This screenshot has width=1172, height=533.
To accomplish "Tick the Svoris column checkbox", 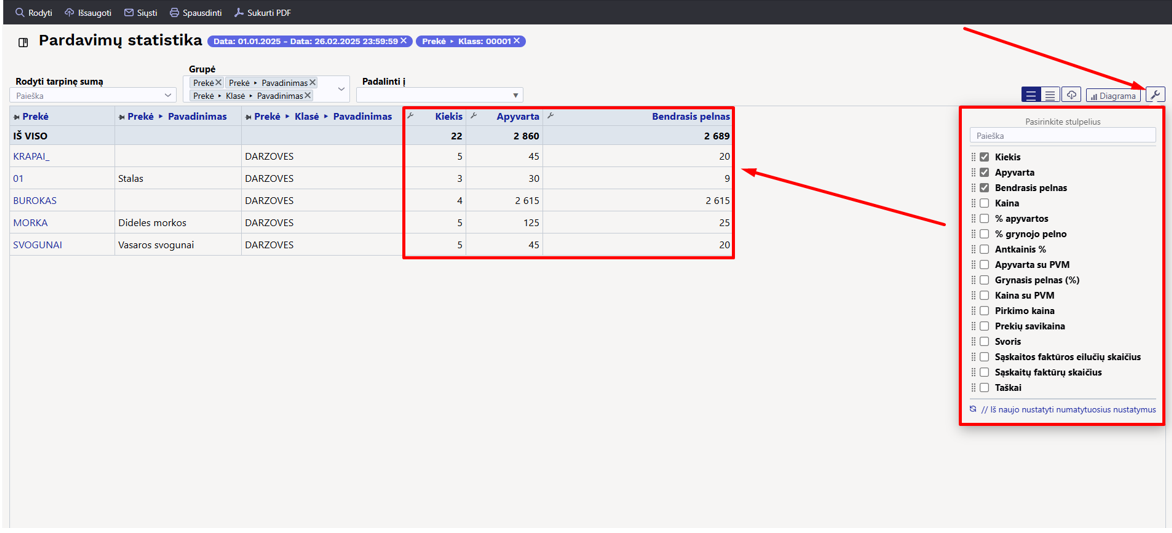I will 984,341.
